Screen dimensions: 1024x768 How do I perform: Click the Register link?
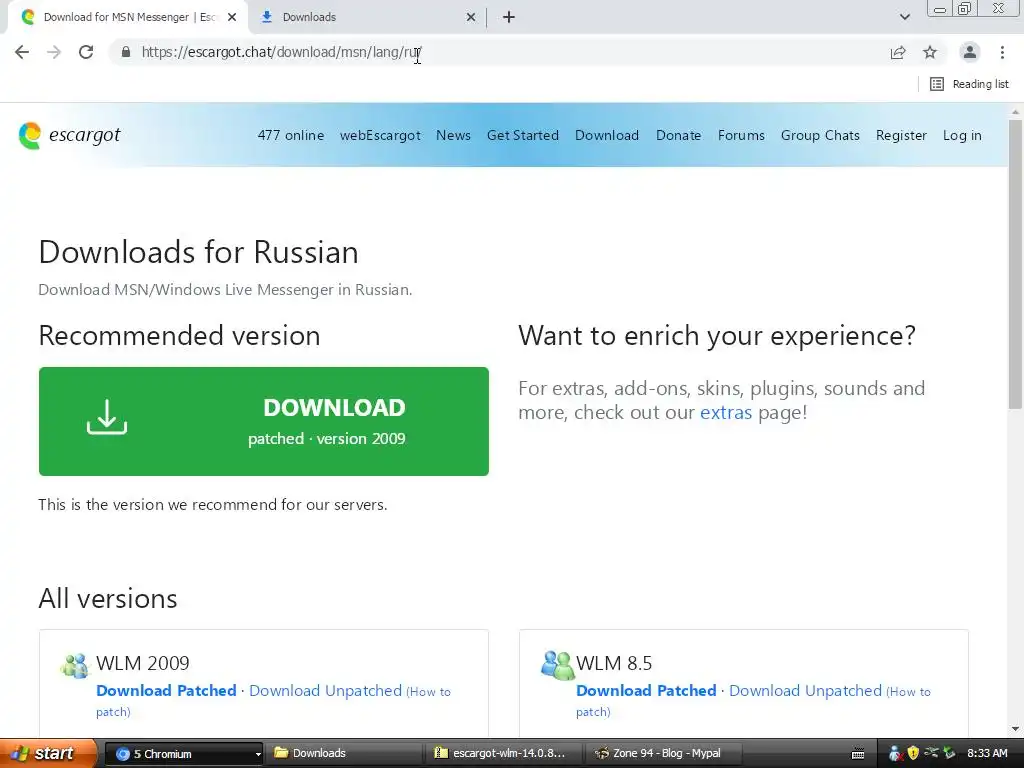pyautogui.click(x=901, y=135)
